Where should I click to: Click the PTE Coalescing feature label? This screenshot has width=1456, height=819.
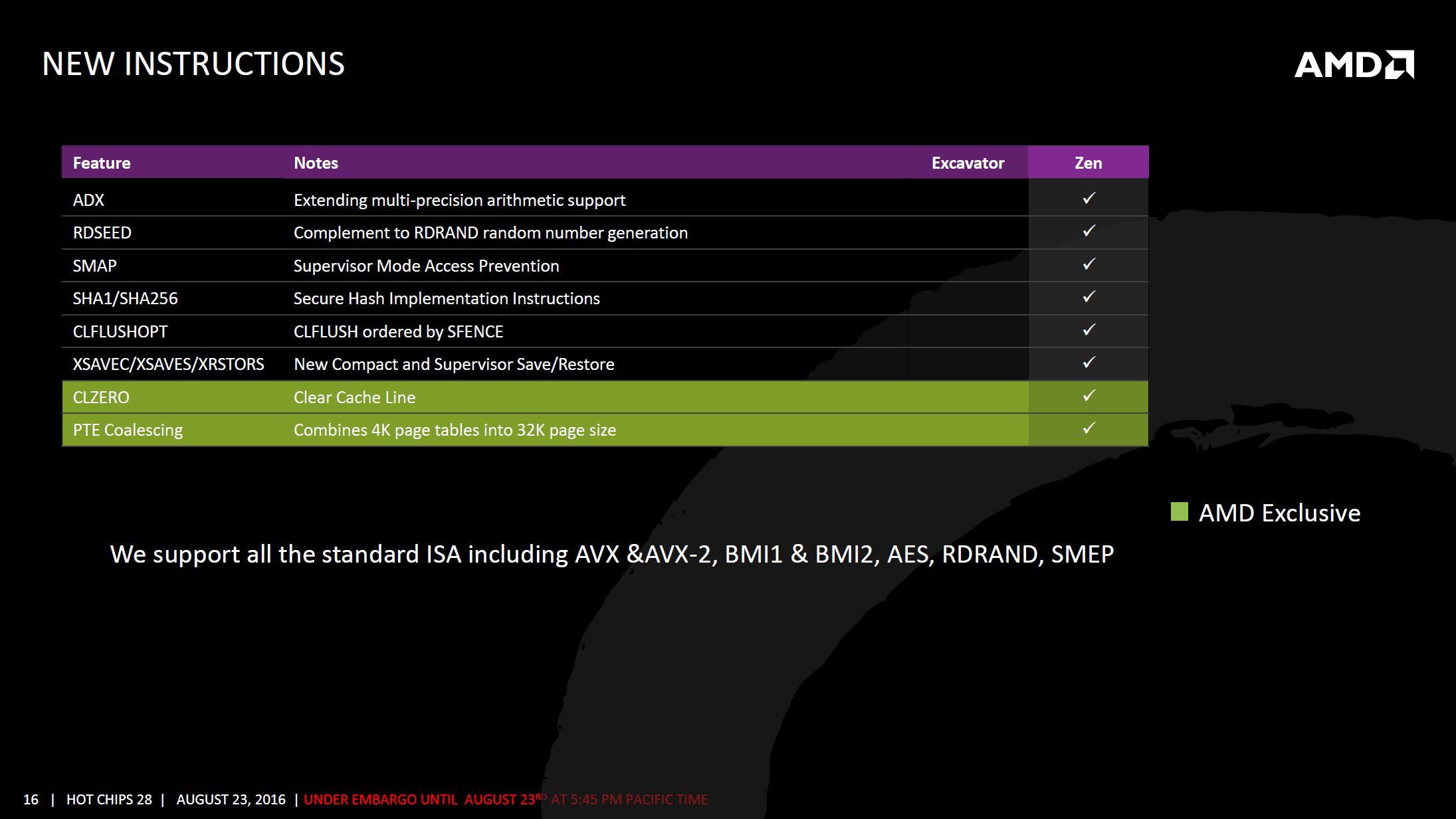(128, 430)
